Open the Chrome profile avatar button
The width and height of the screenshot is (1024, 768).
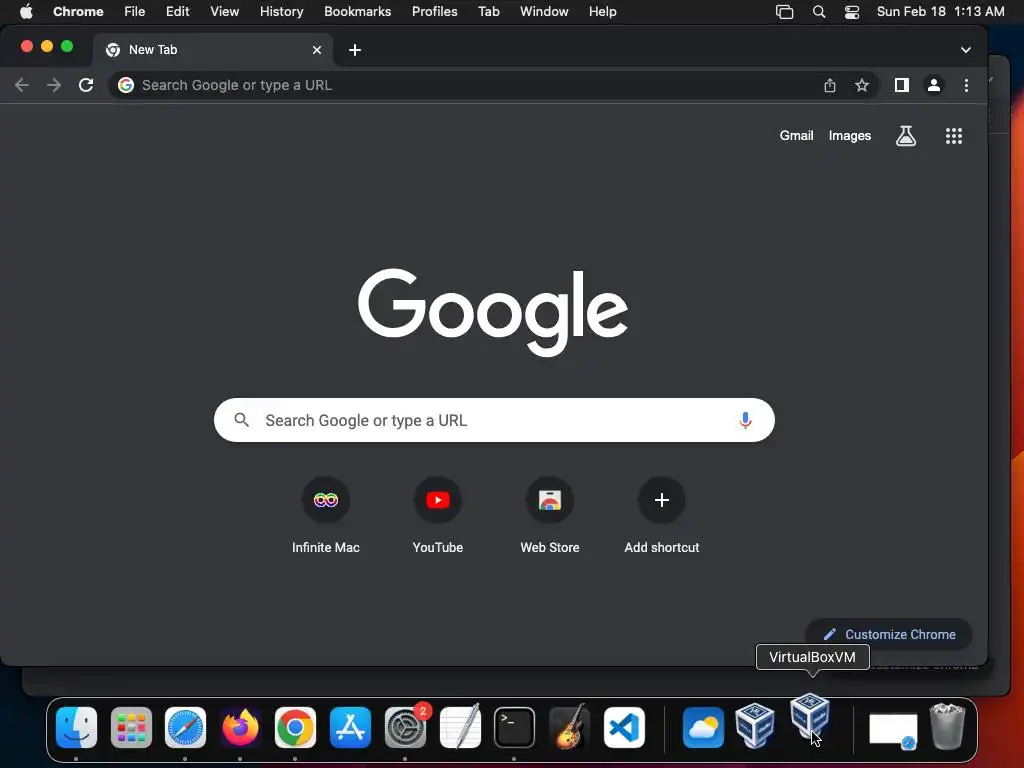(934, 85)
